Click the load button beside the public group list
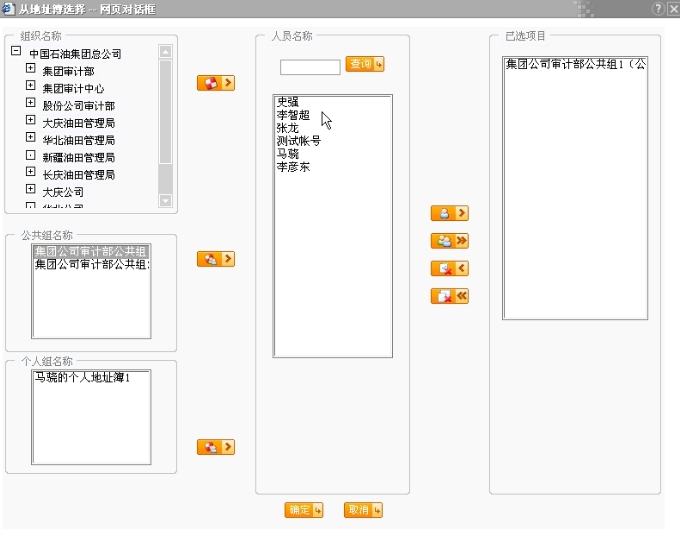This screenshot has height=554, width=680. 216,259
